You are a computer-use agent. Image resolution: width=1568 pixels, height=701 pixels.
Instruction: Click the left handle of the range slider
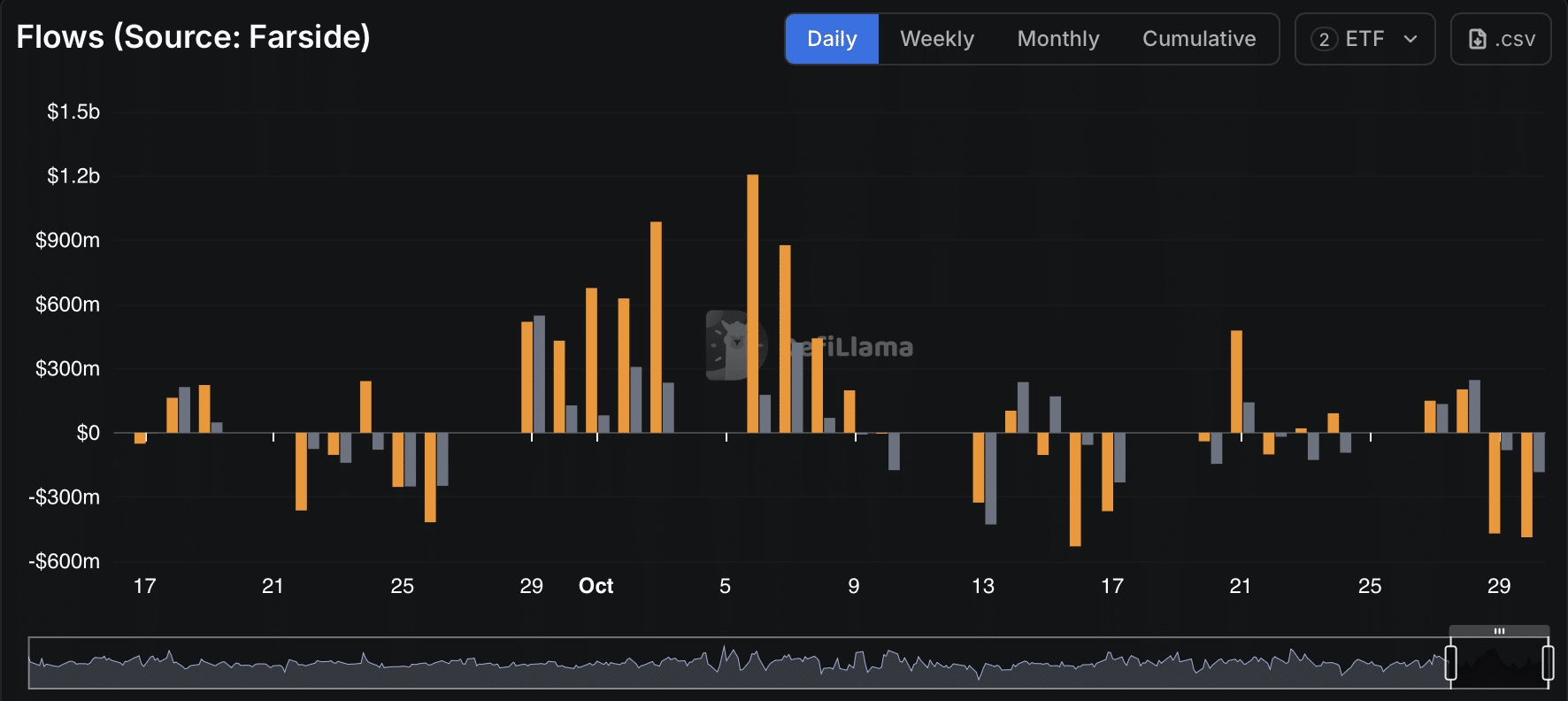tap(1450, 663)
